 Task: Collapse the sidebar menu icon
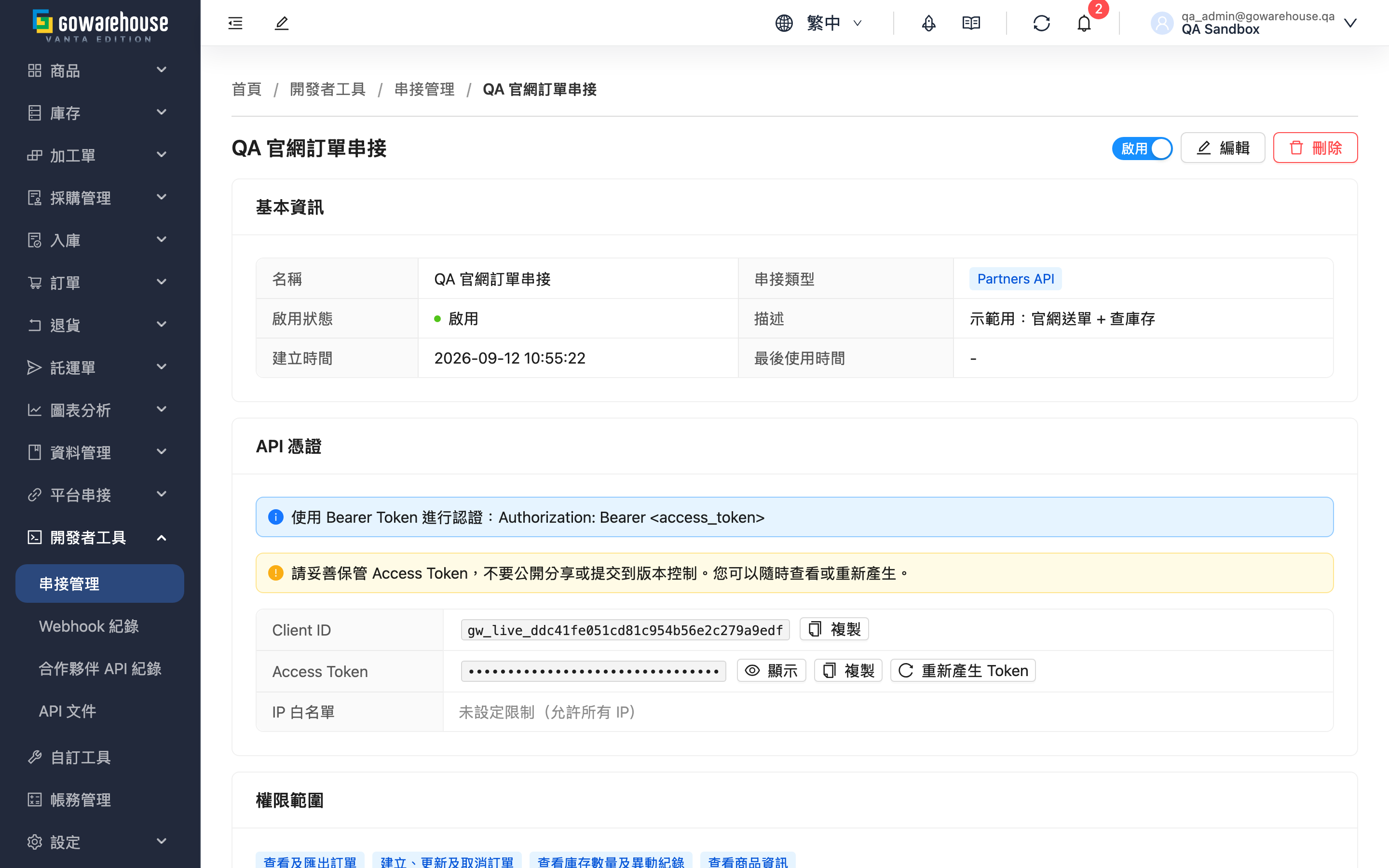pos(235,23)
